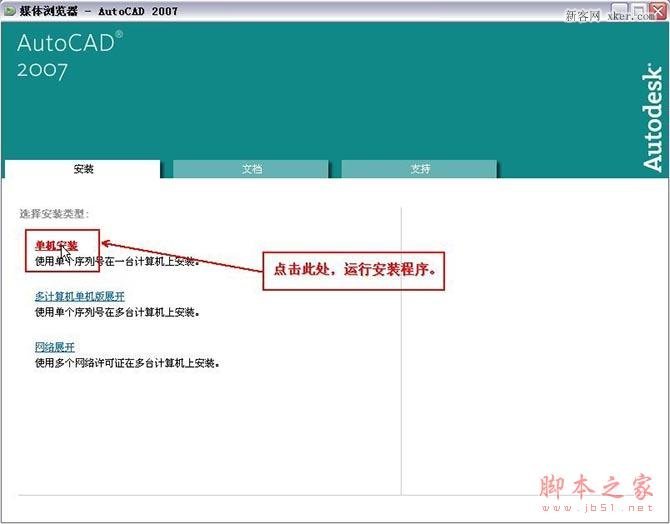
Task: Click the AutoCAD 2007 logo text
Action: point(70,56)
